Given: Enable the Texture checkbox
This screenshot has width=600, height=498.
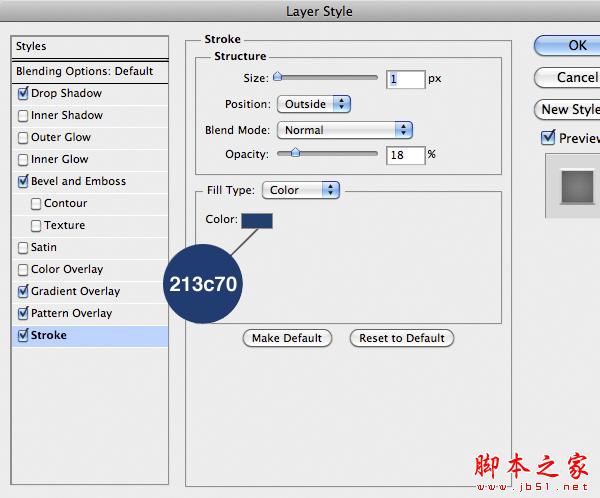Looking at the screenshot, I should pos(36,225).
